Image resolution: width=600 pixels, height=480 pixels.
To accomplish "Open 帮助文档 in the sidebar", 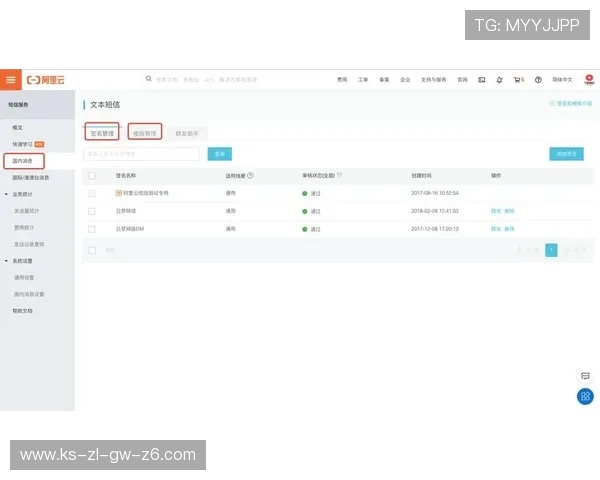I will 22,311.
